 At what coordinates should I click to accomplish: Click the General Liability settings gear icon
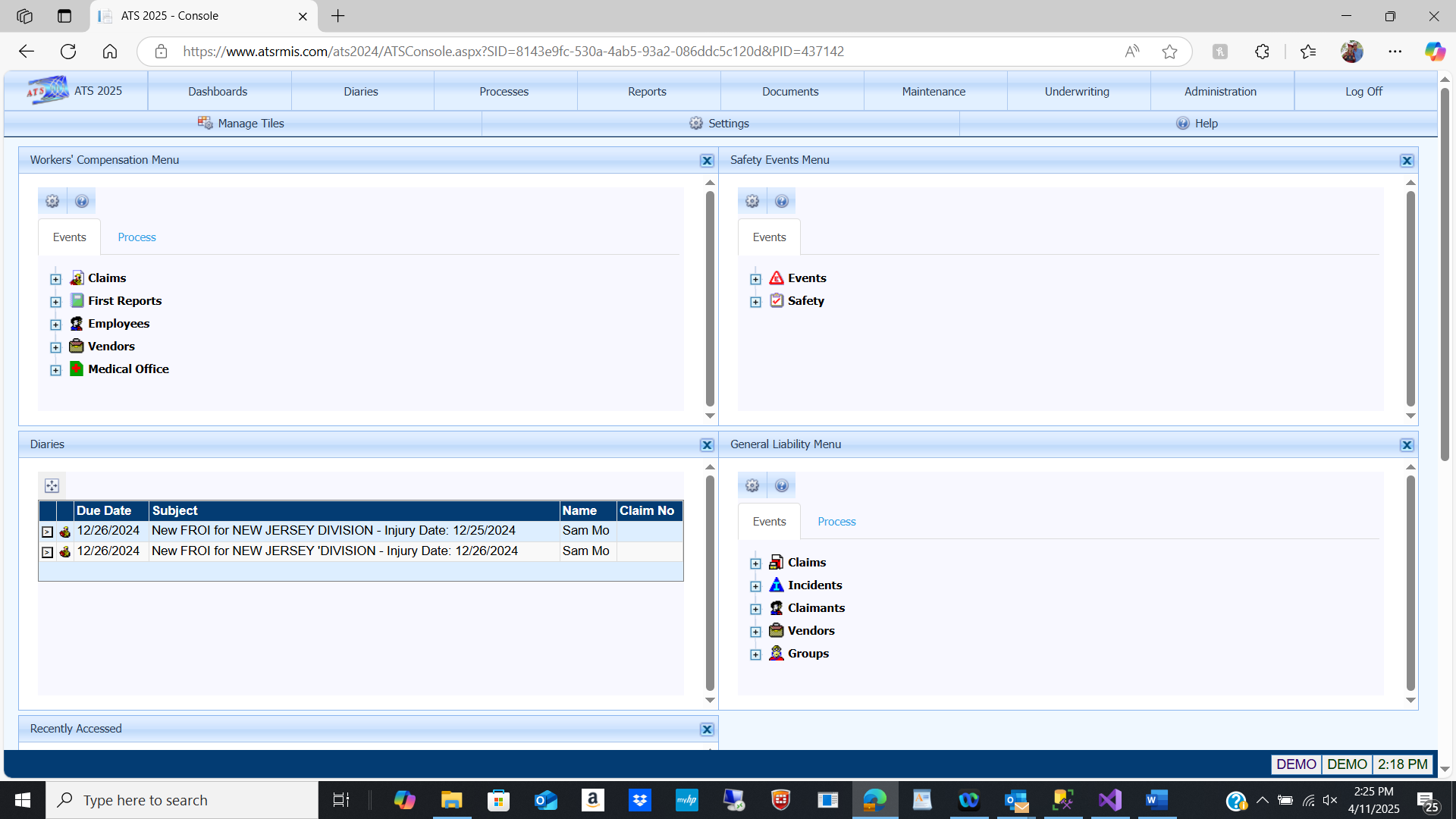pyautogui.click(x=752, y=485)
